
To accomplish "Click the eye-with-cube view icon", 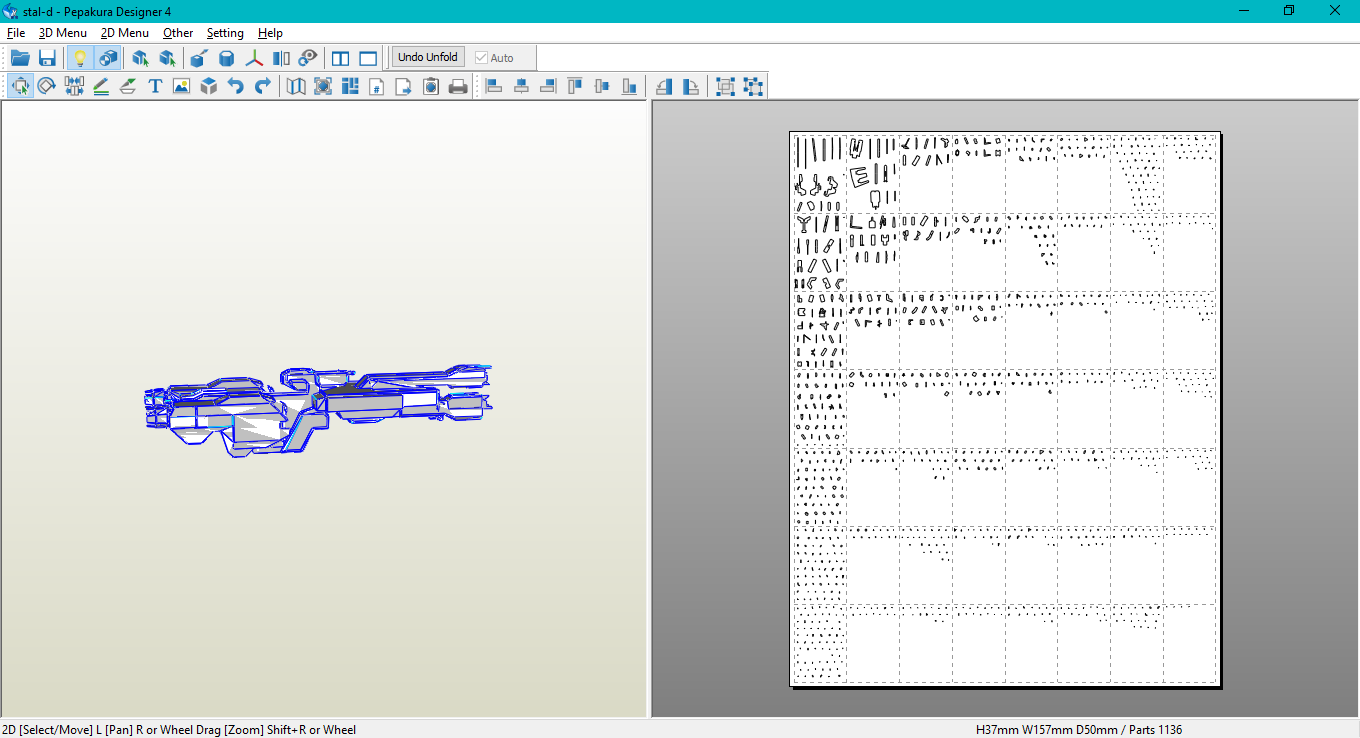I will tap(308, 58).
